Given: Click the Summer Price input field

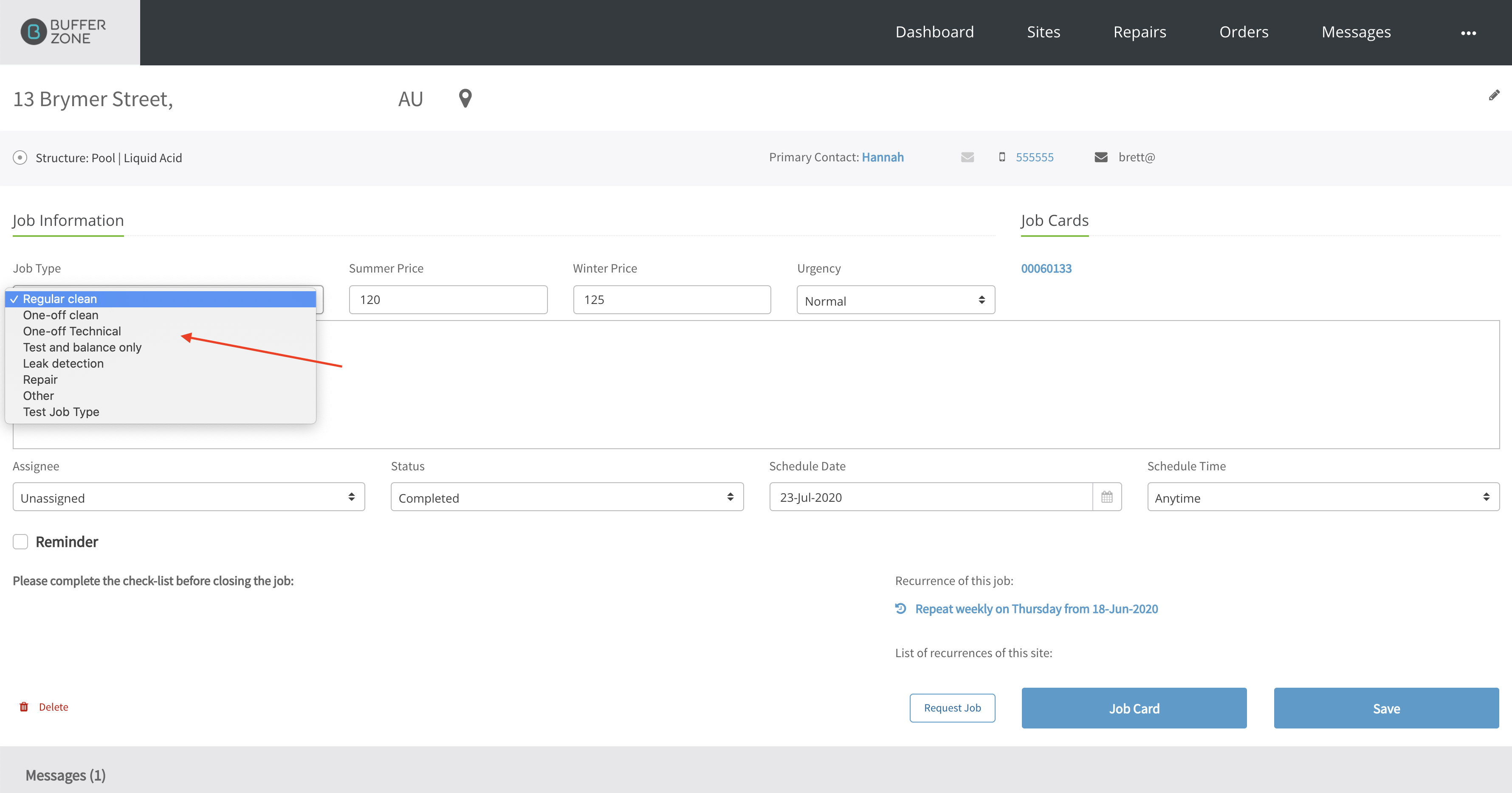Looking at the screenshot, I should point(448,300).
